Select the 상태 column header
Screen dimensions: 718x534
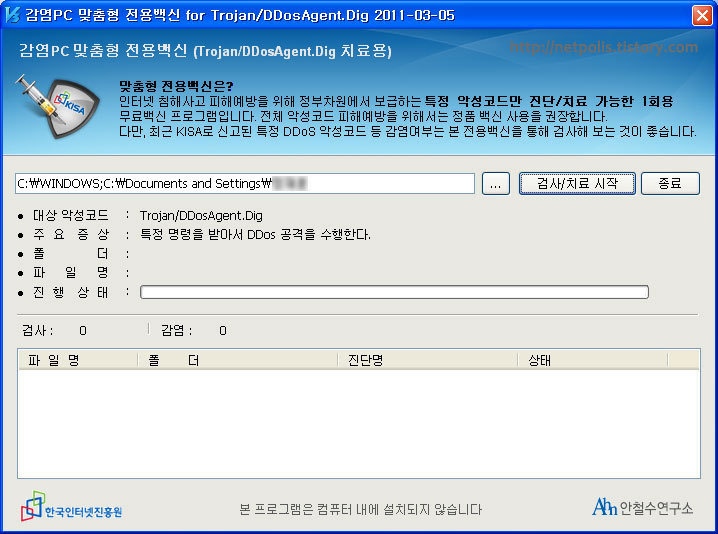pos(593,360)
